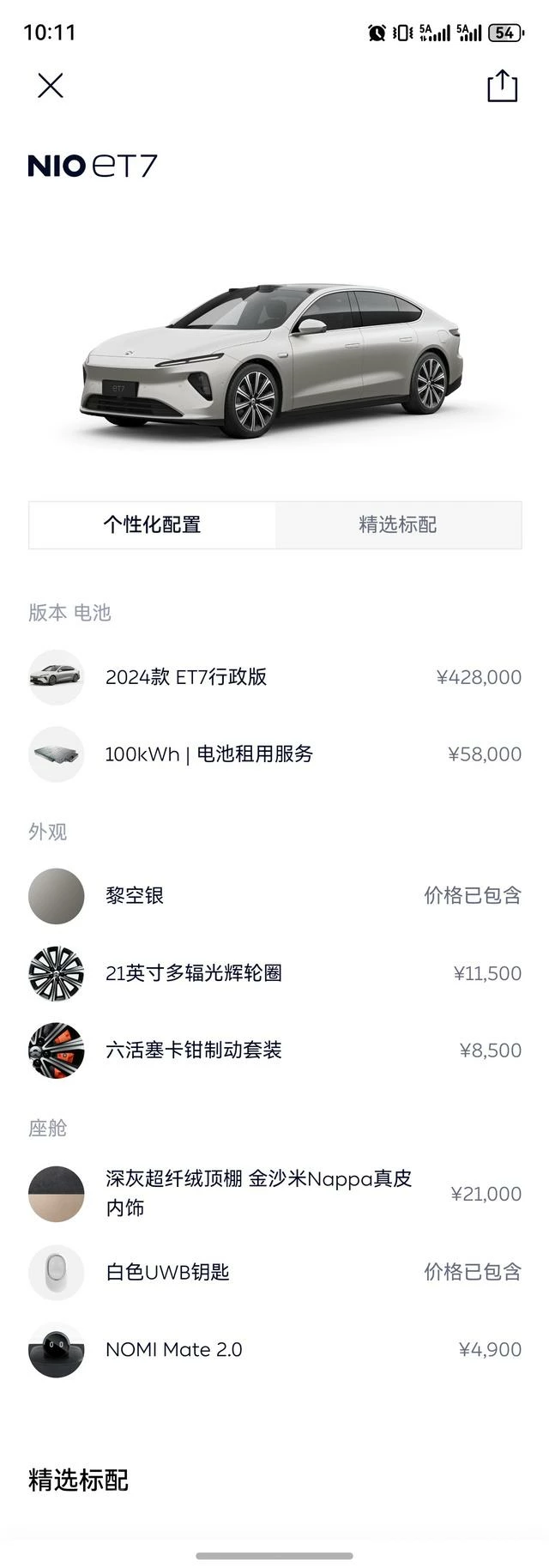Select the 黎空银 exterior color swatch

click(57, 896)
